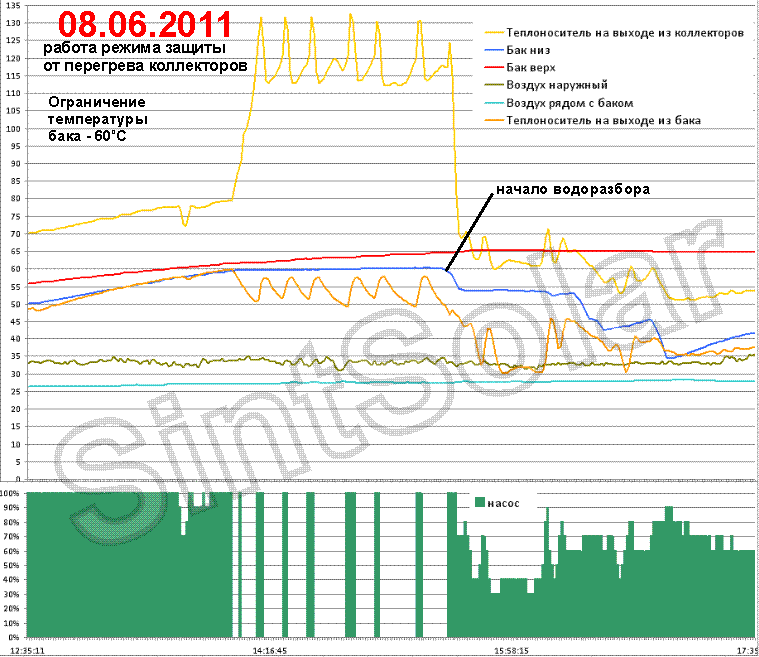The height and width of the screenshot is (657, 759).
Task: Click the 50% pump axis label
Action: (x=13, y=565)
